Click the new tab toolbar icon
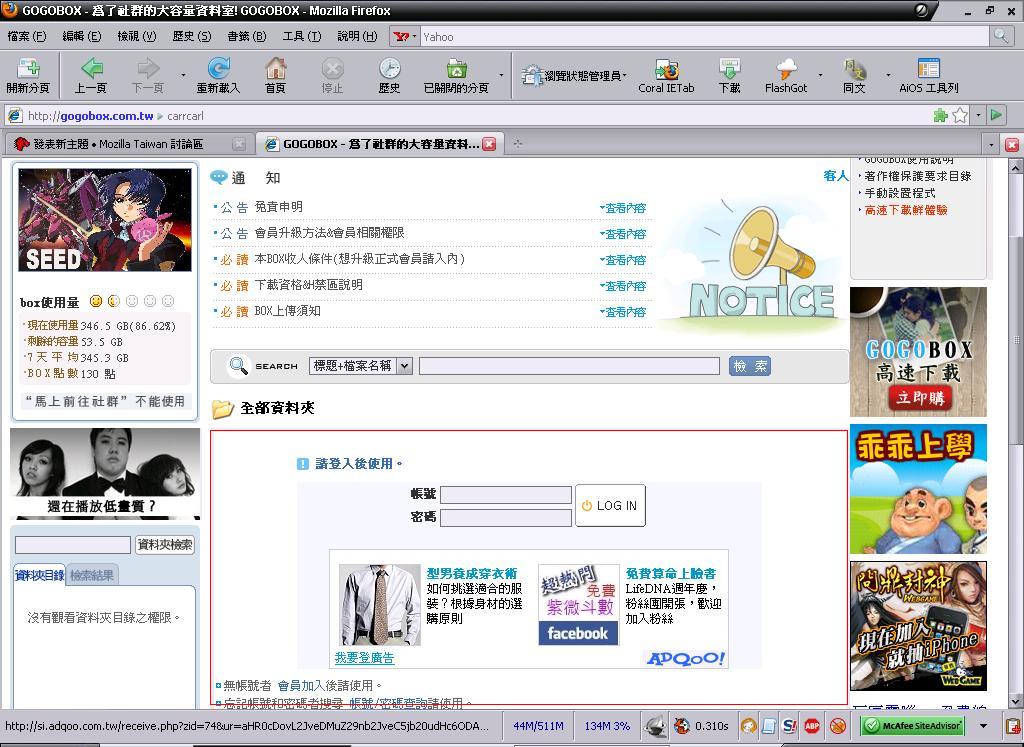 pyautogui.click(x=27, y=68)
